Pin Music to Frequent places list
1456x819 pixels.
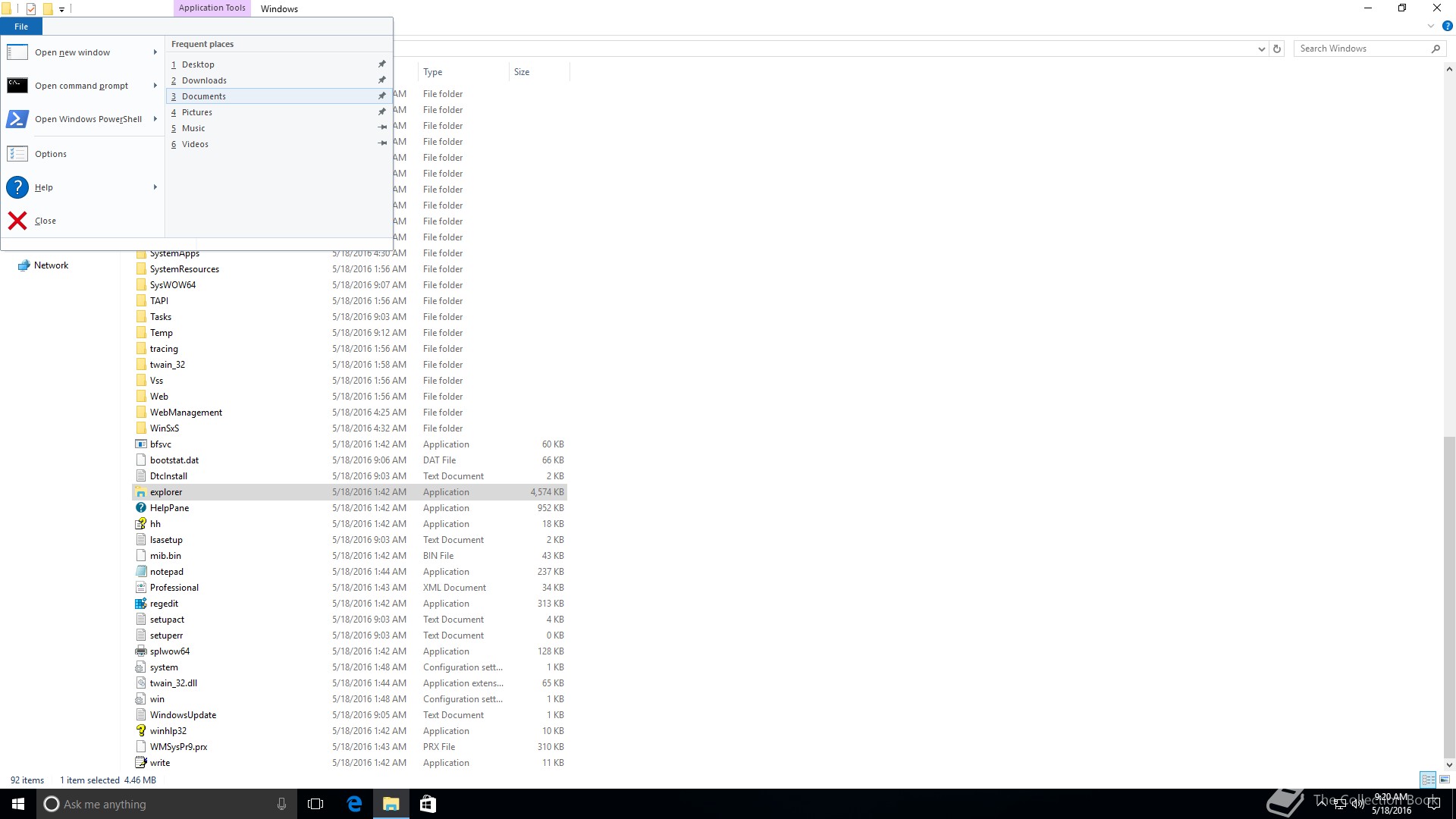[x=382, y=128]
